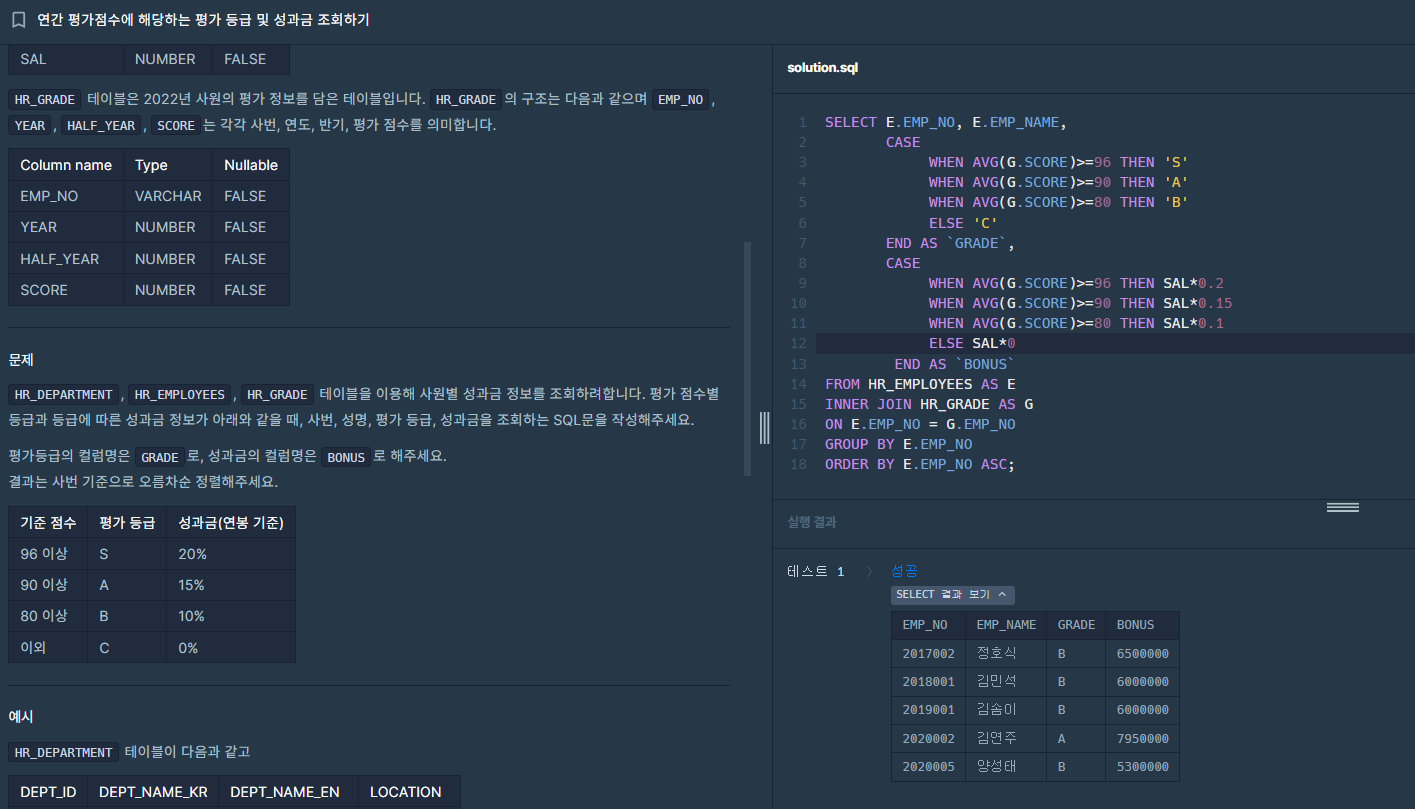1415x809 pixels.
Task: Click the 성공 status text
Action: pos(904,571)
